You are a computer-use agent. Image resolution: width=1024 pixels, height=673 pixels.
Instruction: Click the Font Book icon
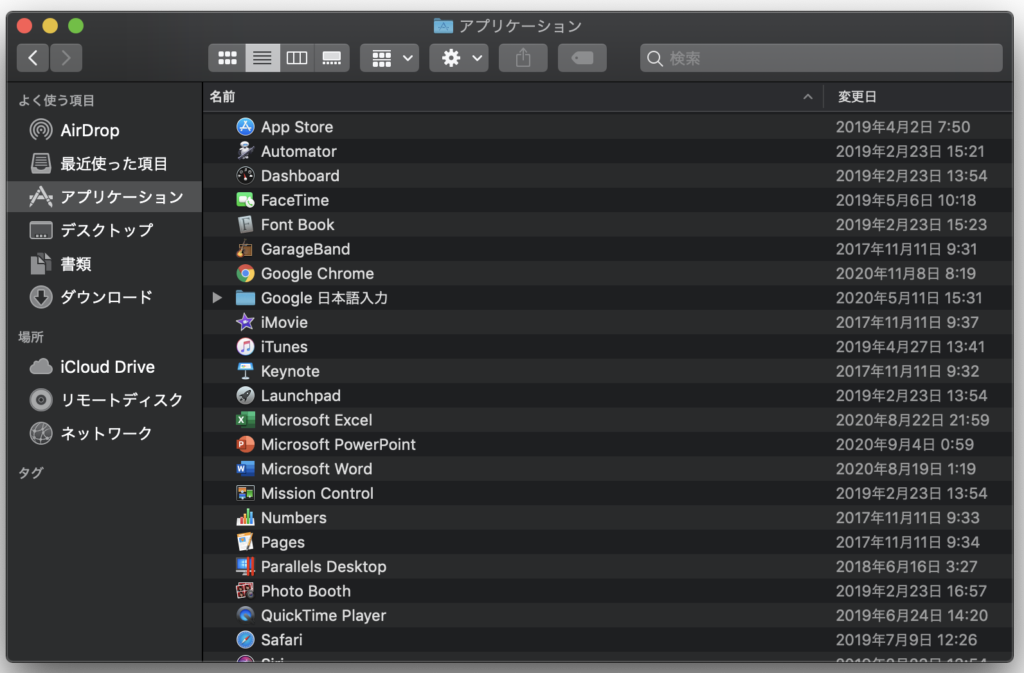click(245, 225)
